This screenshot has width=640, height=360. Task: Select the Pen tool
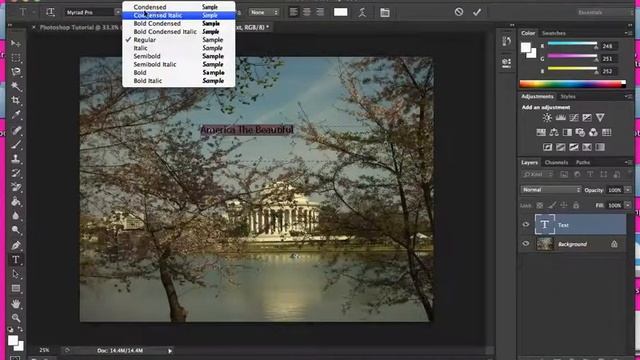click(16, 245)
